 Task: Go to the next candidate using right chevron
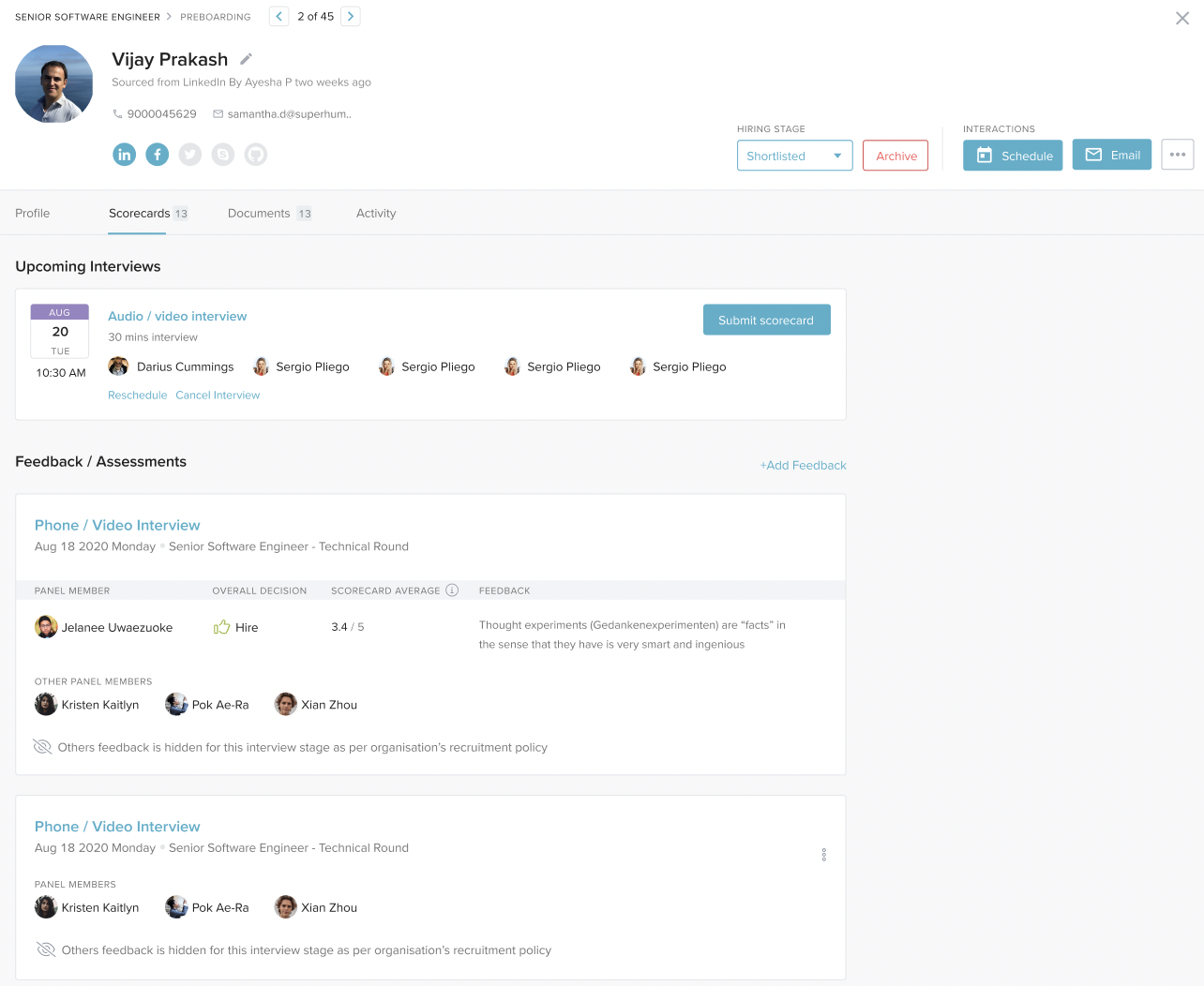tap(351, 17)
